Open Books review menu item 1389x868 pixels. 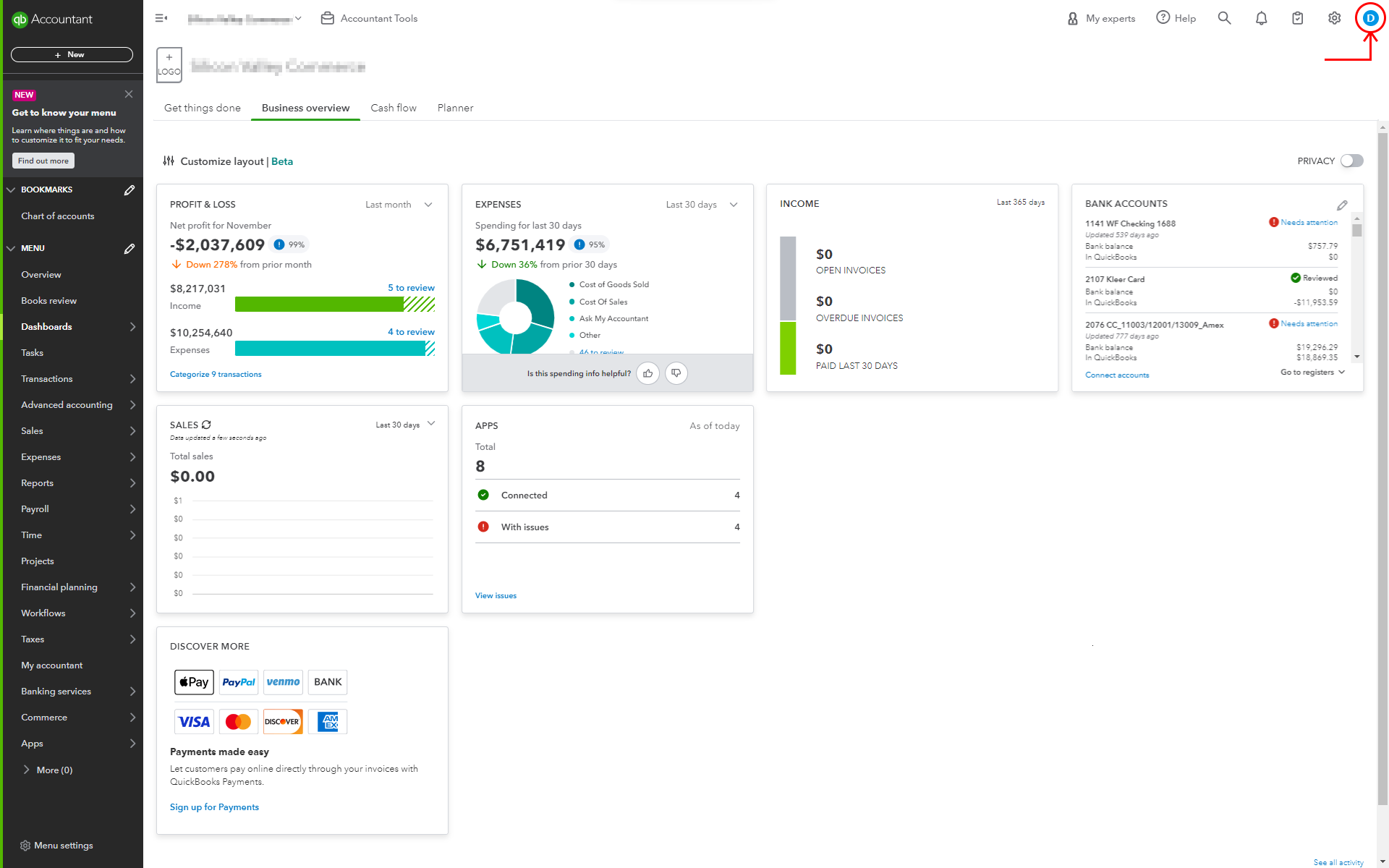48,301
